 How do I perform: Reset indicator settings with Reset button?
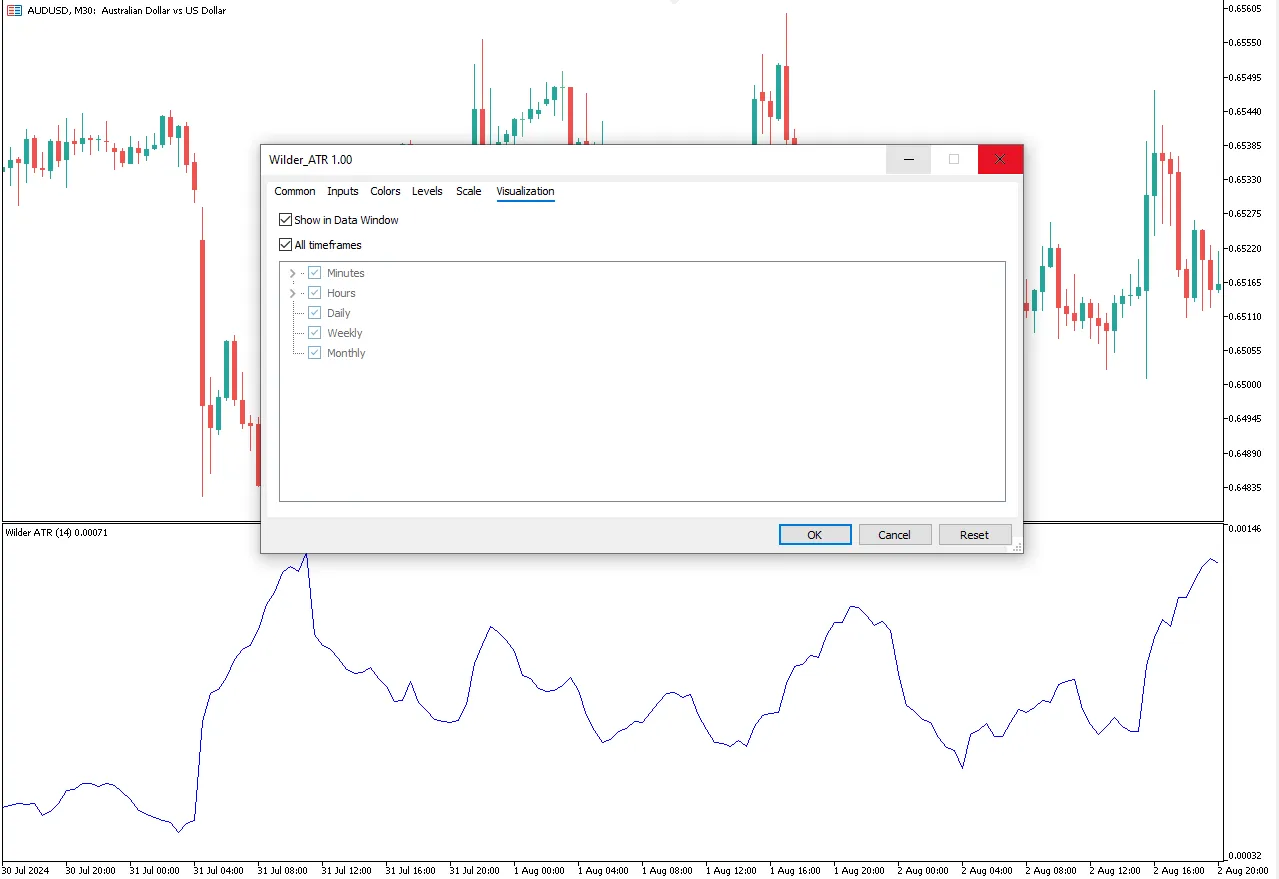[x=974, y=535]
